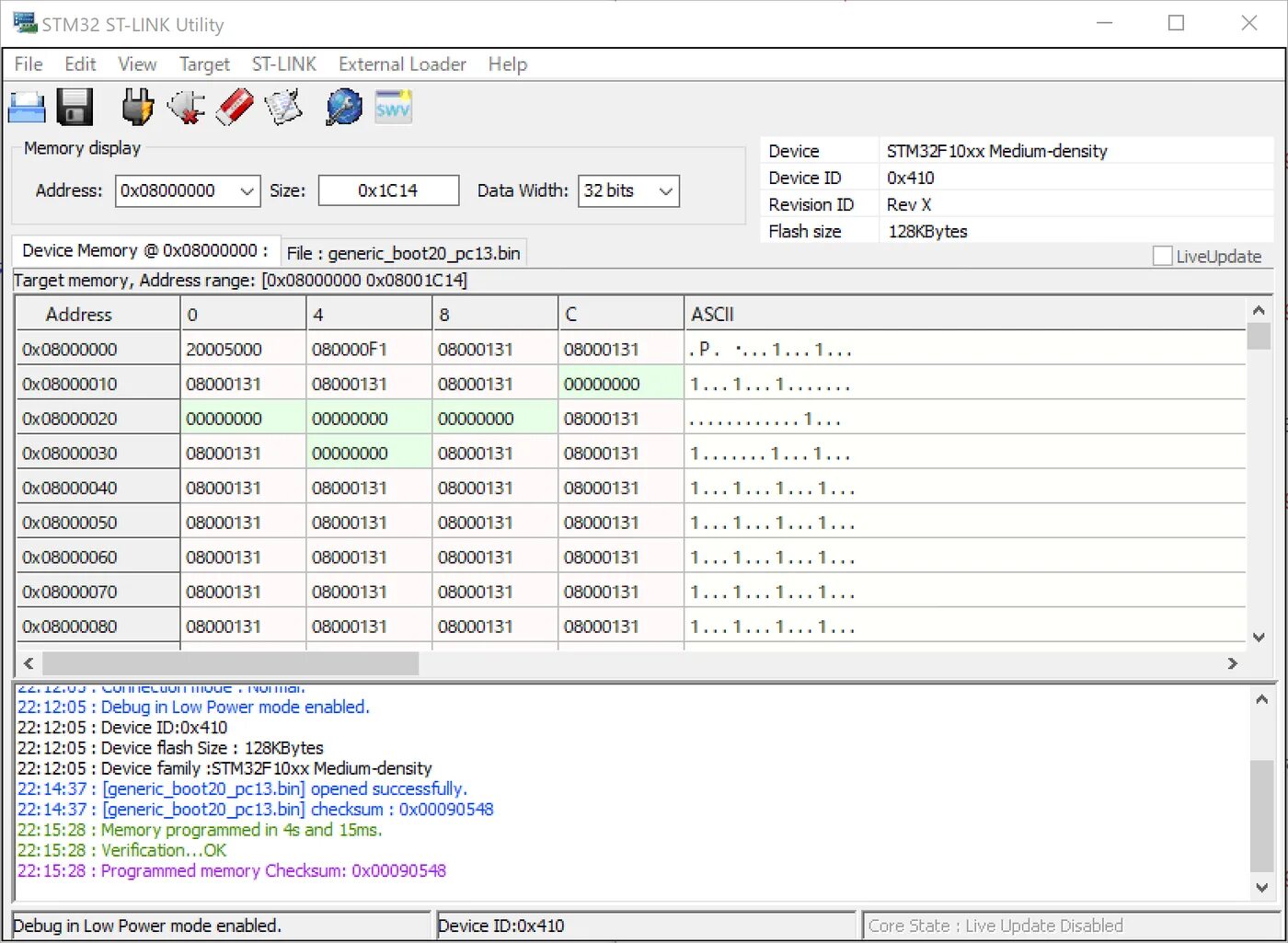
Task: Connect to target plug icon
Action: (137, 108)
